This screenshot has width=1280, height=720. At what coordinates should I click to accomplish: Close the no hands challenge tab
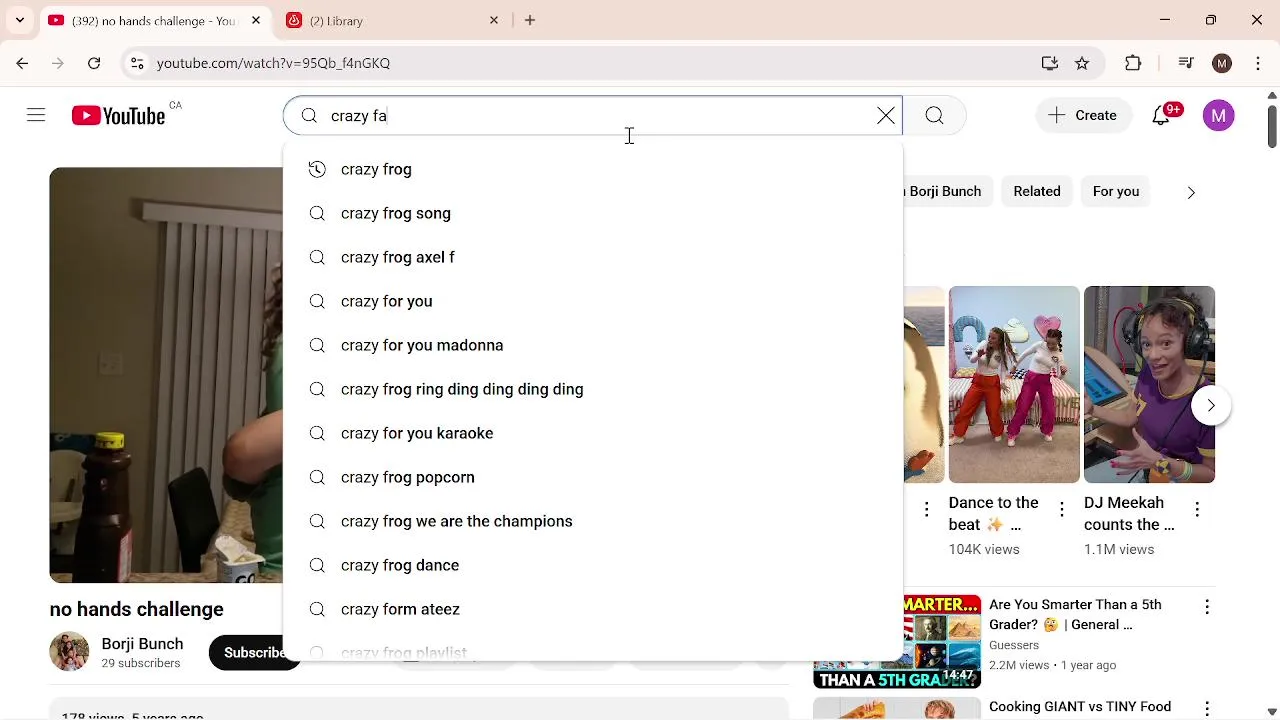(256, 20)
